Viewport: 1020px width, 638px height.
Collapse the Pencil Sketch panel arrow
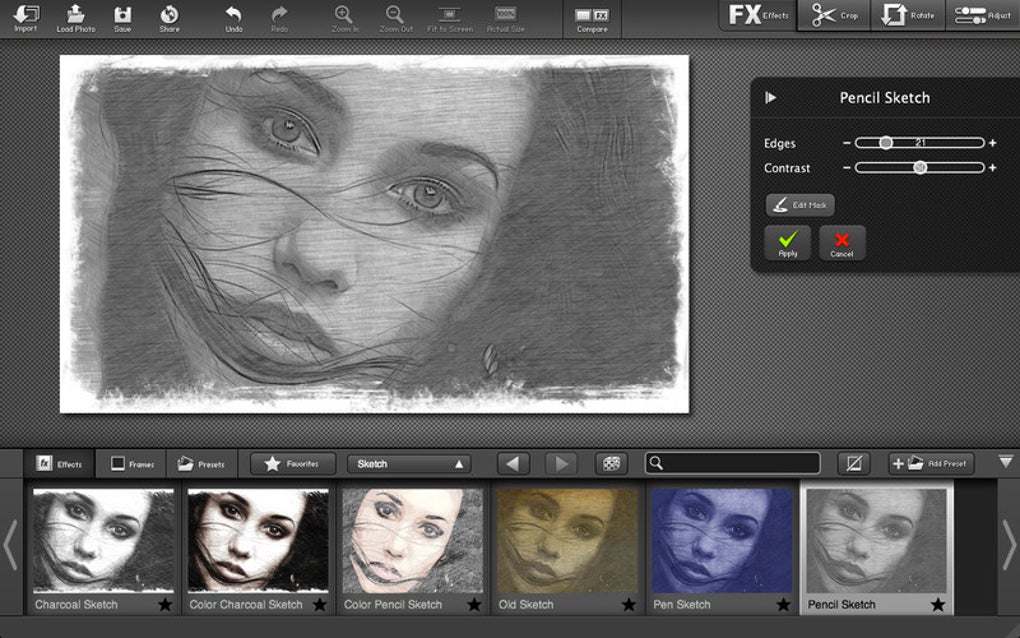(x=770, y=98)
